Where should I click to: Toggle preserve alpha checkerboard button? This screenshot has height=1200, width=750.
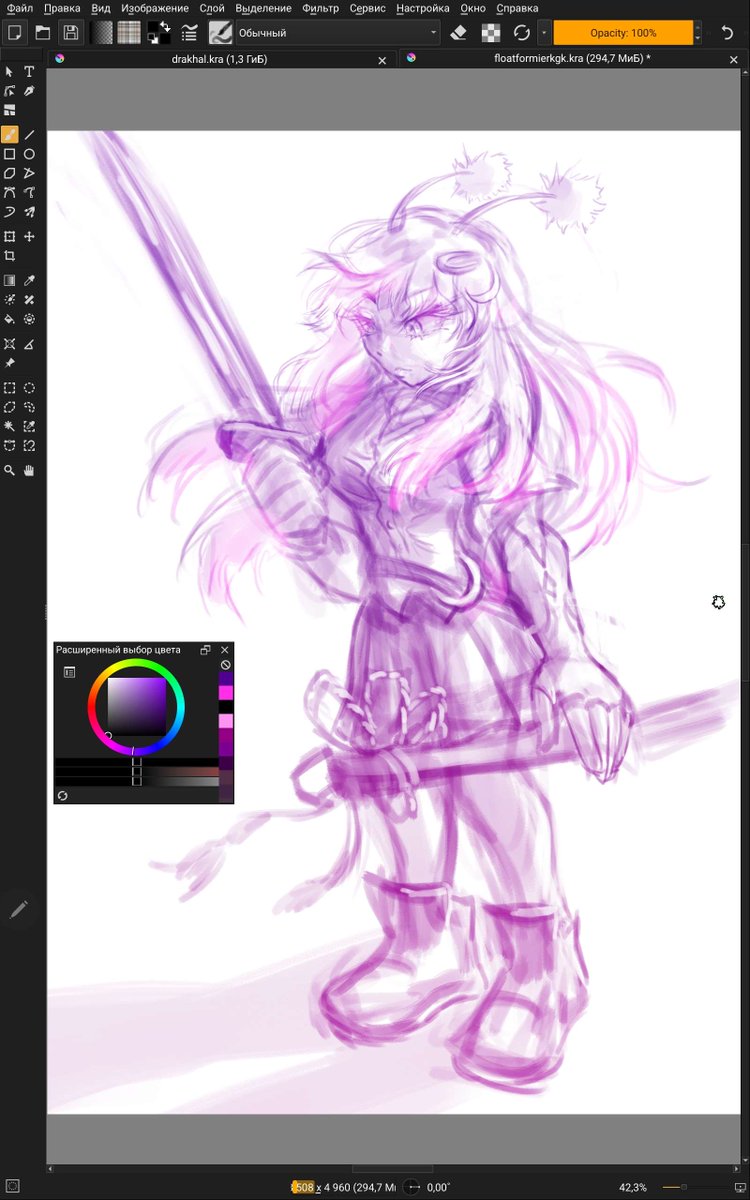[x=490, y=33]
